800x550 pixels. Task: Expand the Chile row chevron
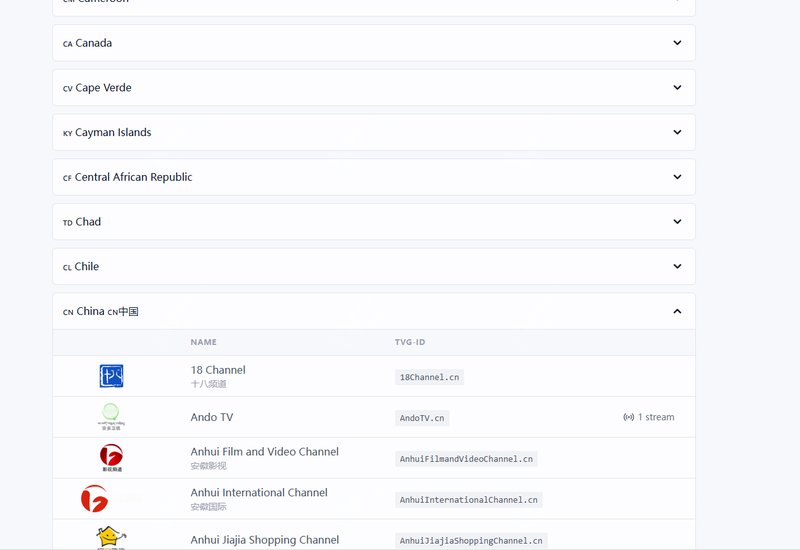[677, 267]
